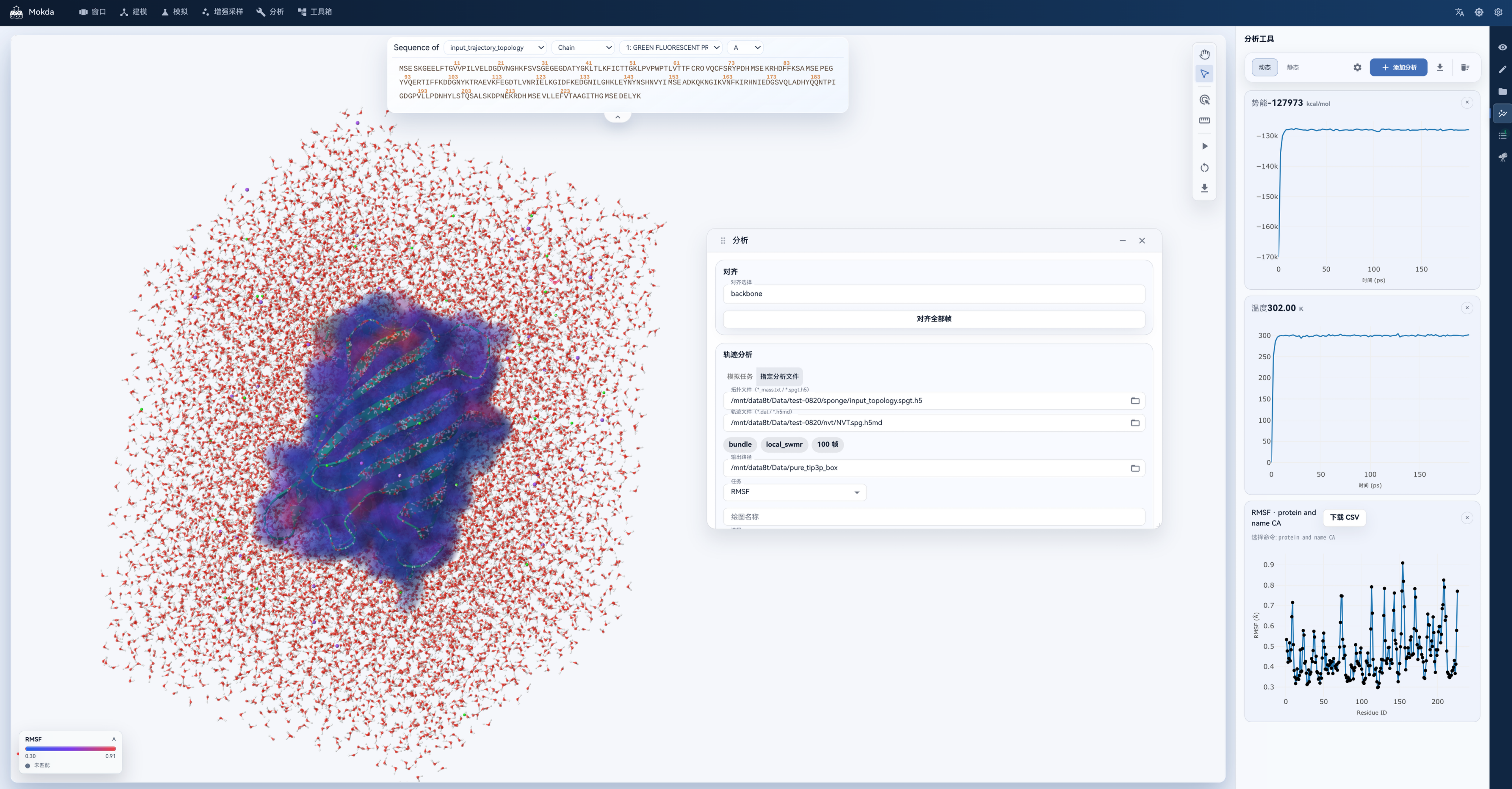Switch analysis tools to 动态 mode
The image size is (1512, 789).
(x=1265, y=67)
